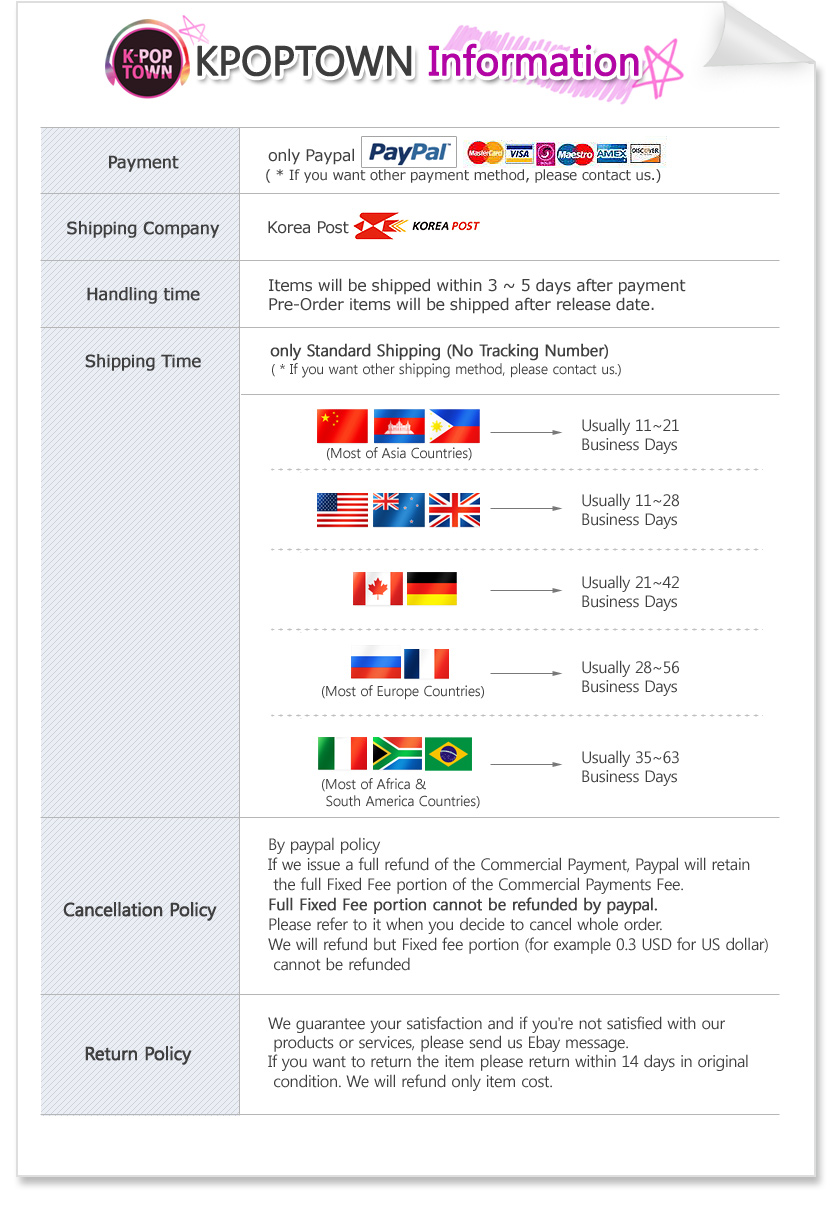Click the United Kingdom flag
830x1205 pixels.
454,510
